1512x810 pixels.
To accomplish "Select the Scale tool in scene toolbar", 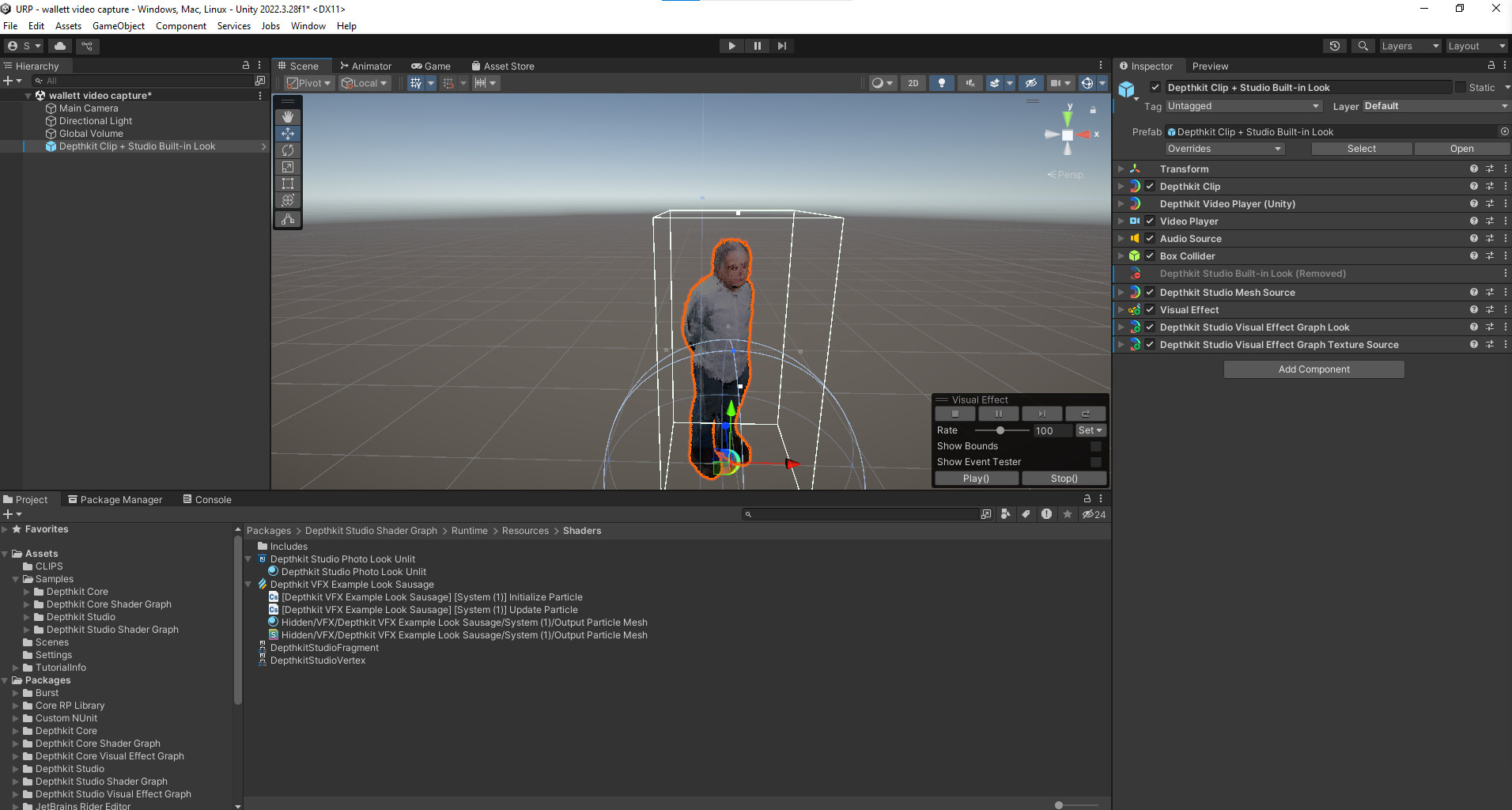I will point(288,167).
